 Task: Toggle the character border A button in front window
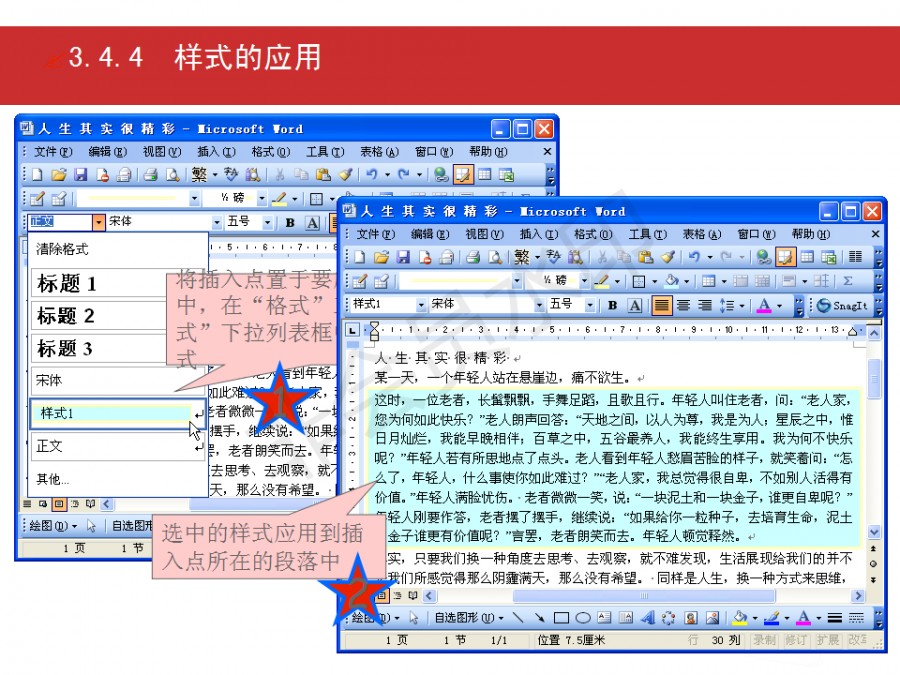click(x=634, y=305)
